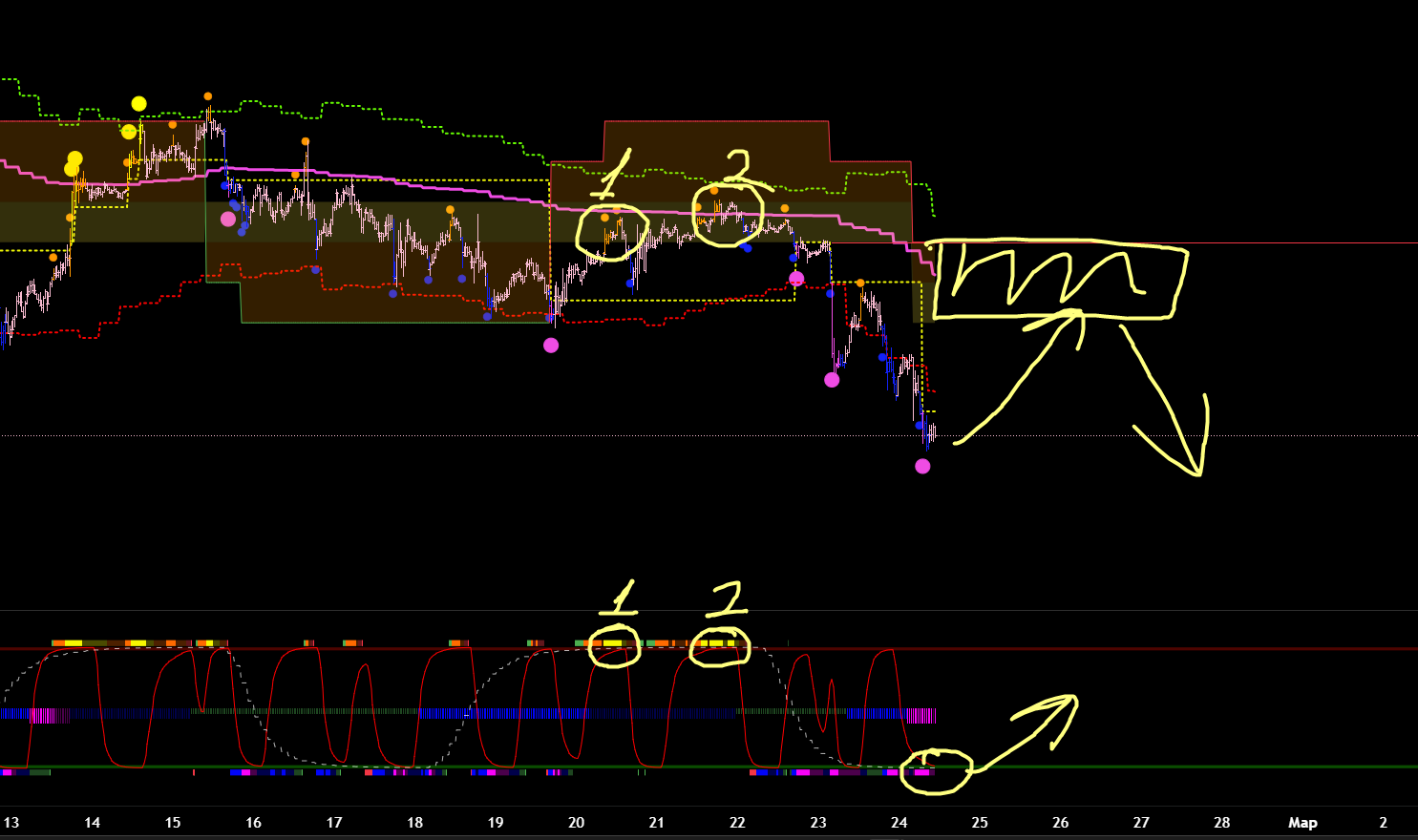Select circle labeled 2 in the oscillator pane

(720, 647)
